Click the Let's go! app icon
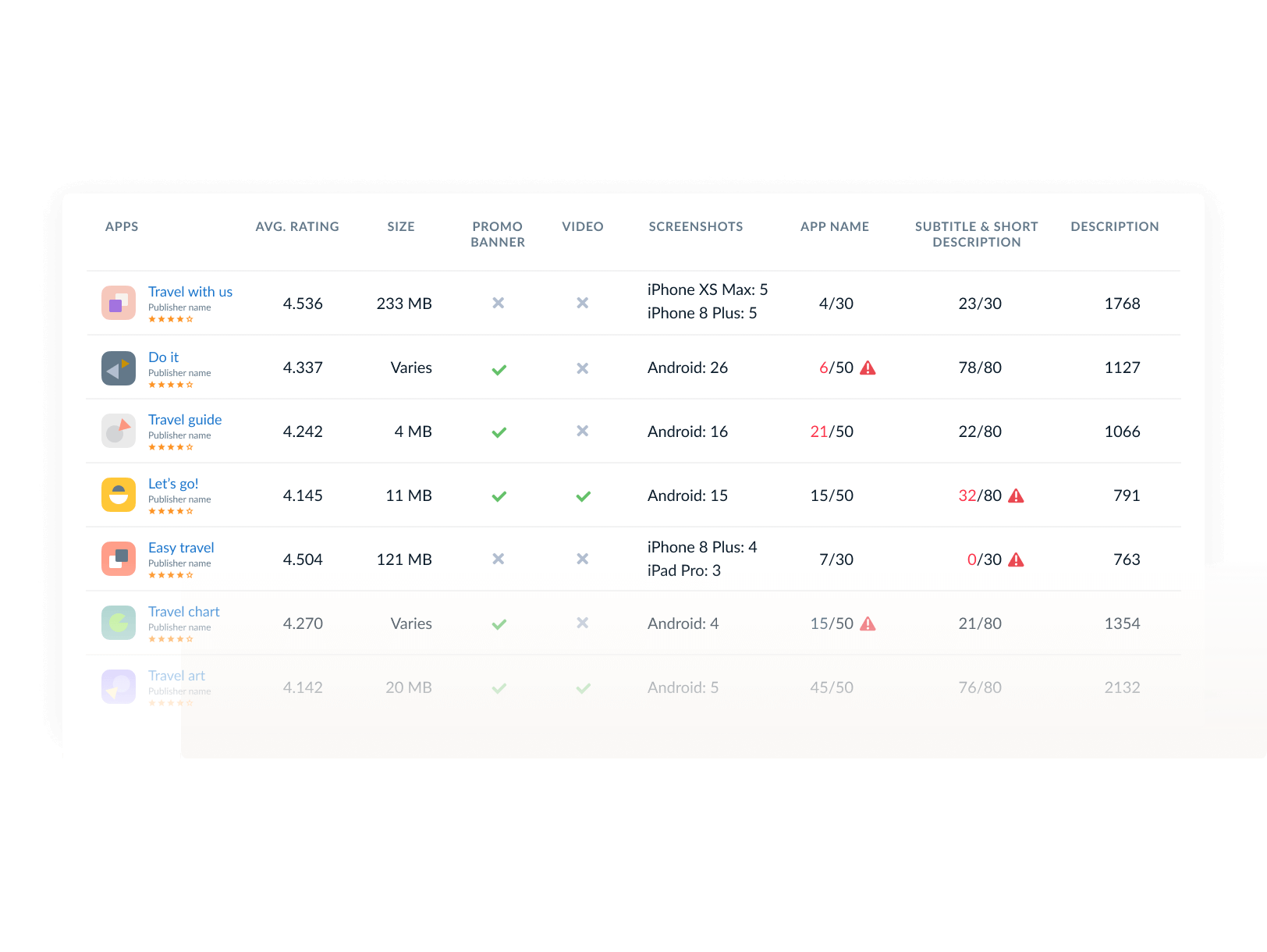Image resolution: width=1267 pixels, height=952 pixels. (119, 495)
